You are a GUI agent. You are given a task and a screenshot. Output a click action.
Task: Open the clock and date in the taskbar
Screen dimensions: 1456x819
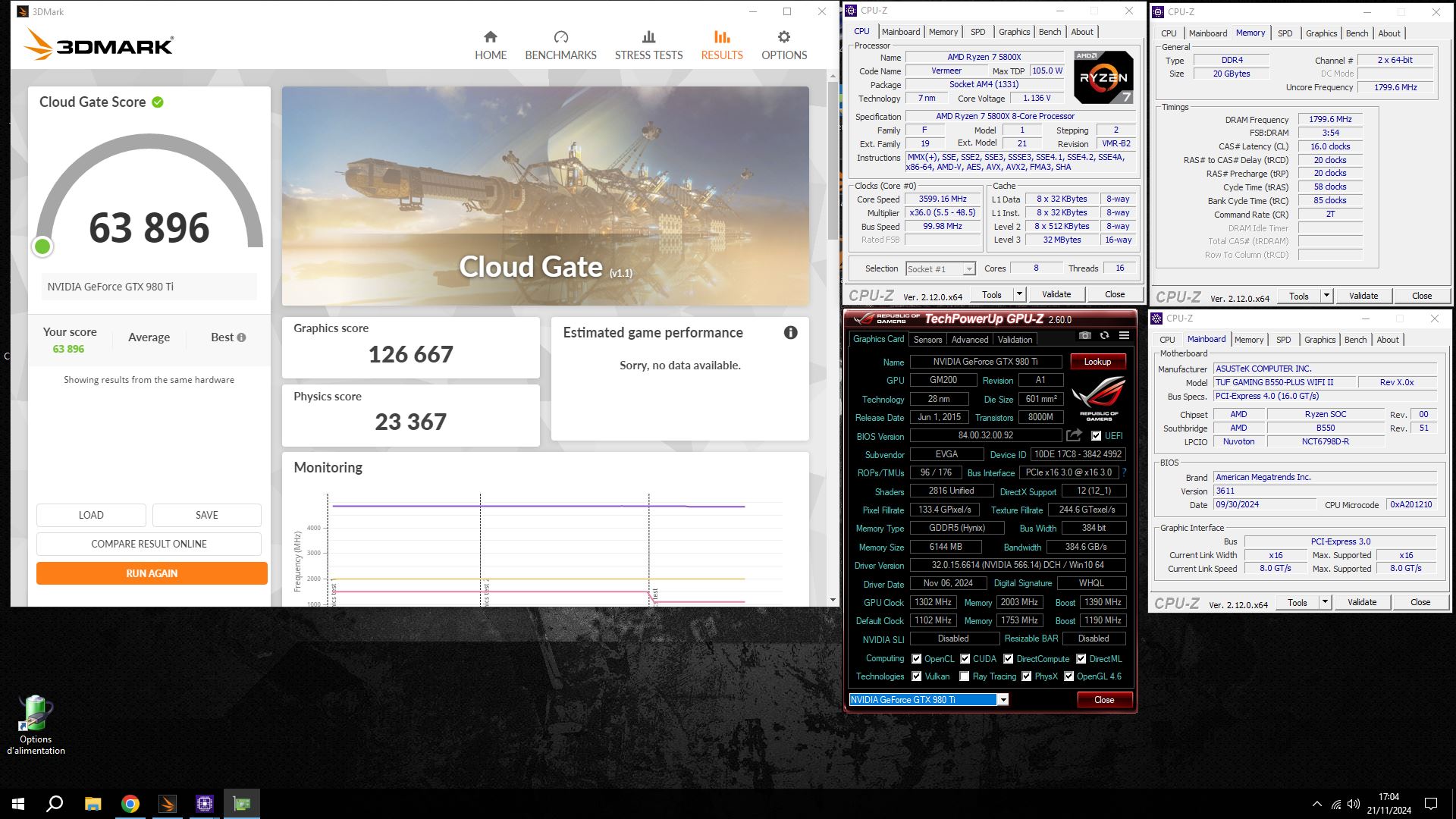[1389, 804]
